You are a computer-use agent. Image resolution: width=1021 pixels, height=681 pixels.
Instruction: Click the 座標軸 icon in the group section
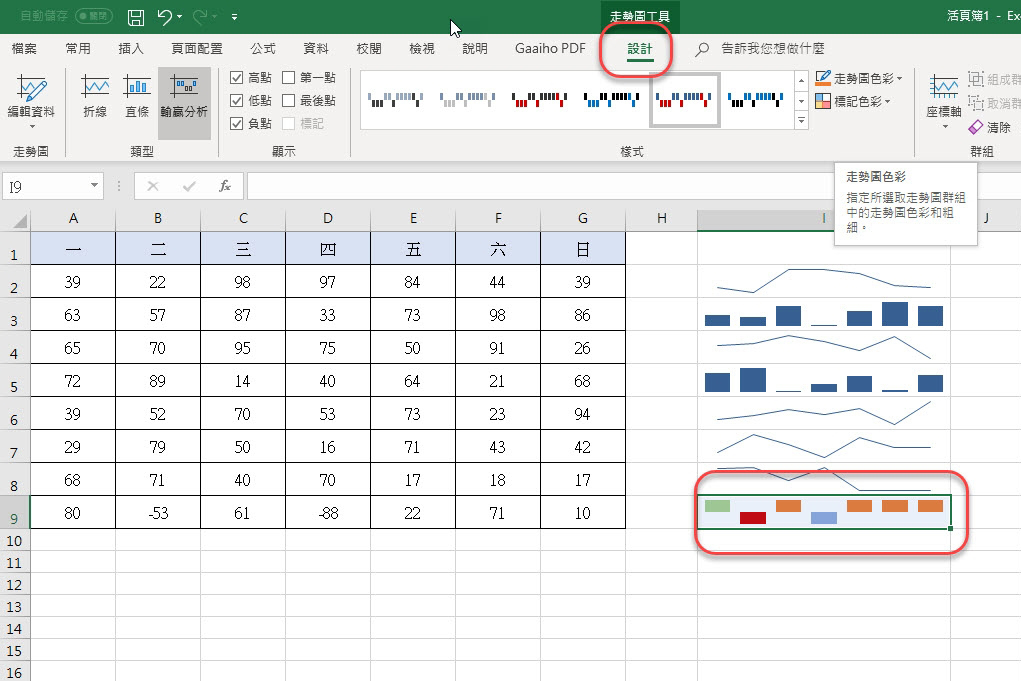click(944, 100)
